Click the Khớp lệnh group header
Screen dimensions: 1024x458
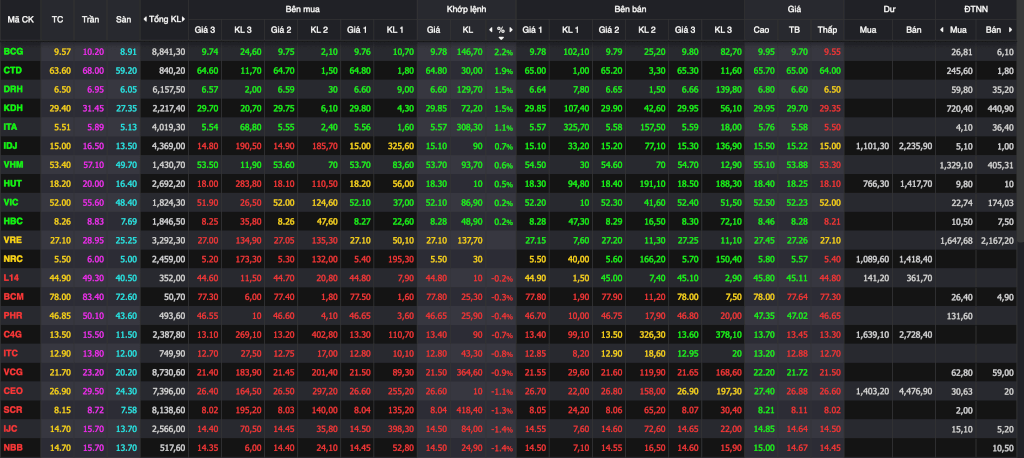pyautogui.click(x=466, y=9)
